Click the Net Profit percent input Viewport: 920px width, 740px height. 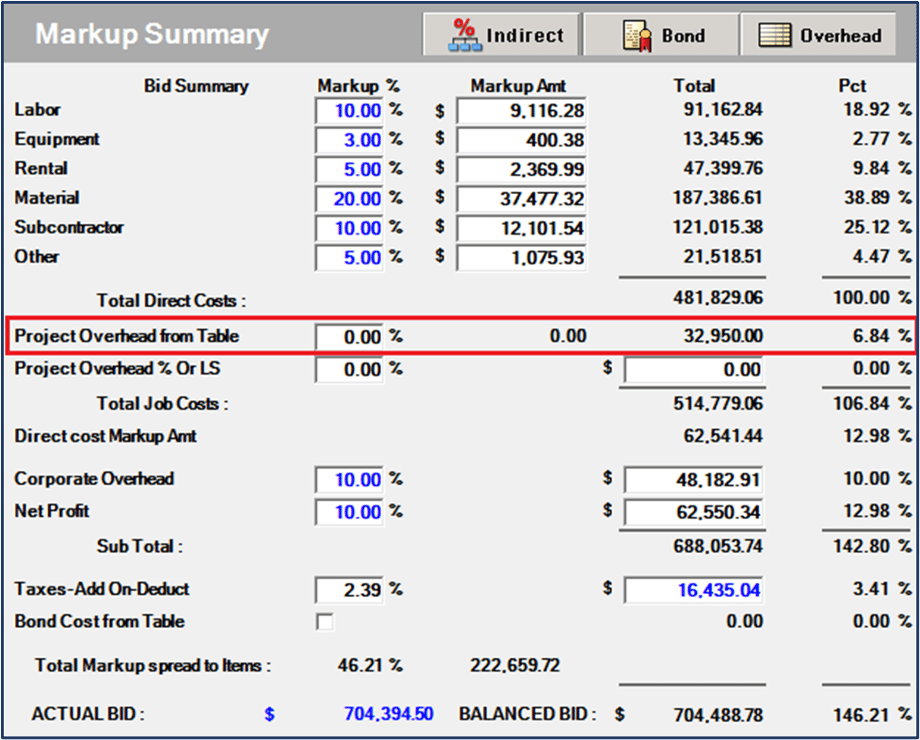[349, 512]
